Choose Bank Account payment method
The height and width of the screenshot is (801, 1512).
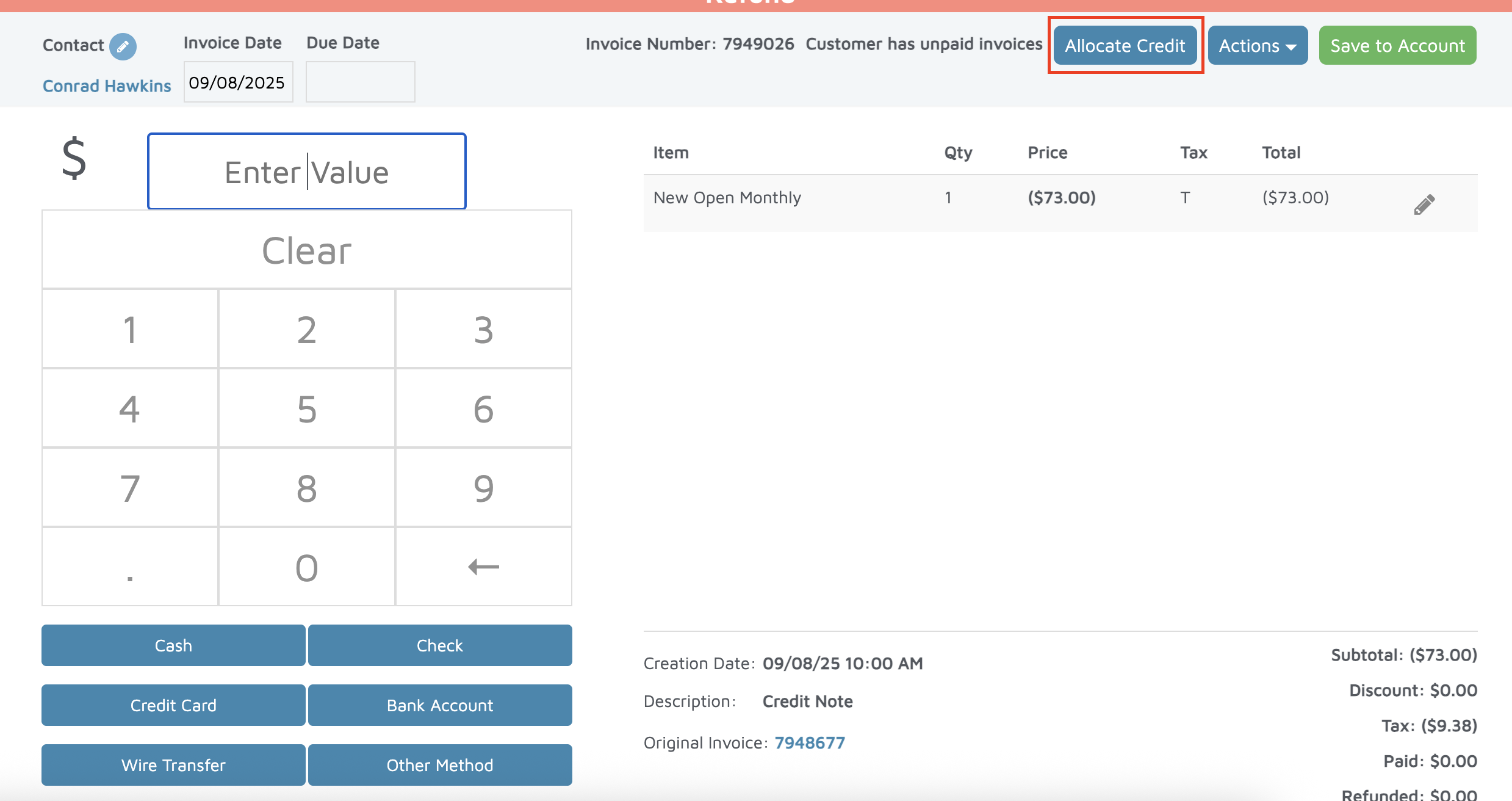click(439, 705)
